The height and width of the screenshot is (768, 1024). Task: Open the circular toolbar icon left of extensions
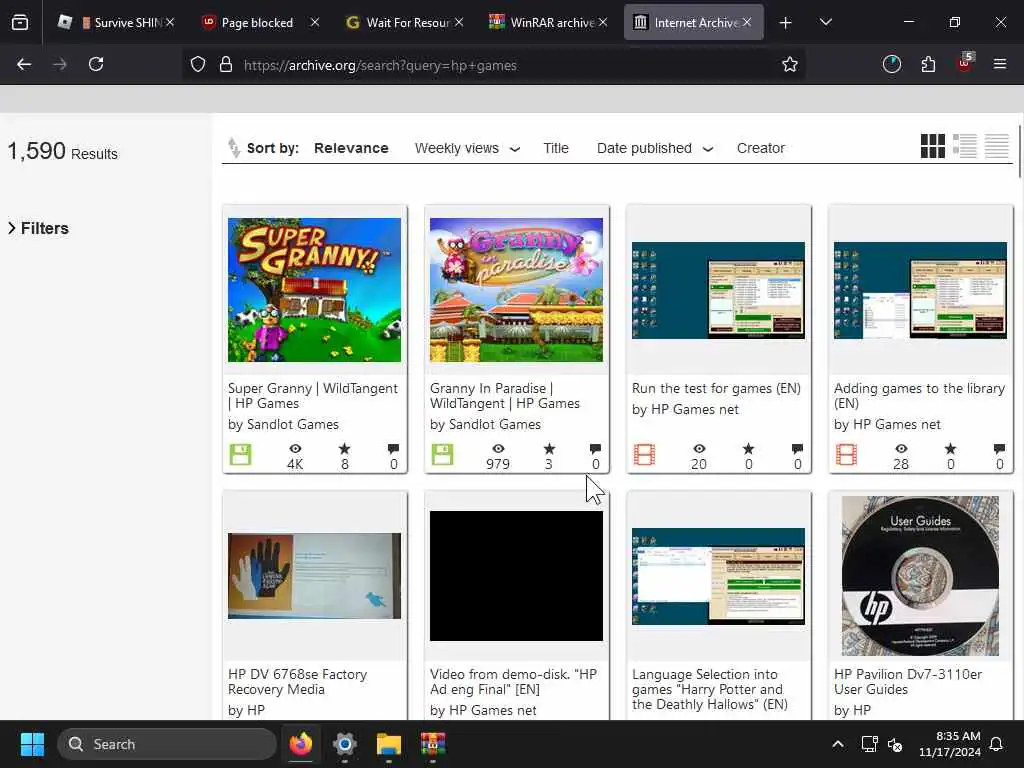click(891, 64)
